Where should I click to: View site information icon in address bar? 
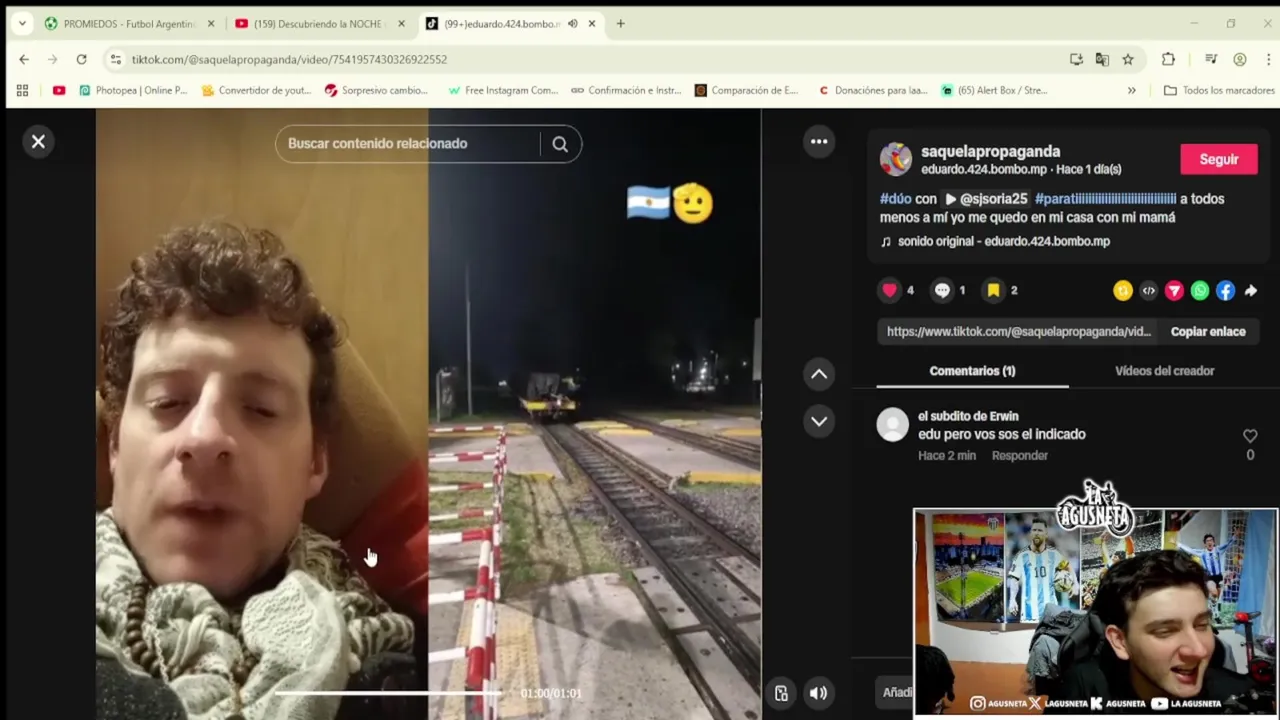(116, 60)
